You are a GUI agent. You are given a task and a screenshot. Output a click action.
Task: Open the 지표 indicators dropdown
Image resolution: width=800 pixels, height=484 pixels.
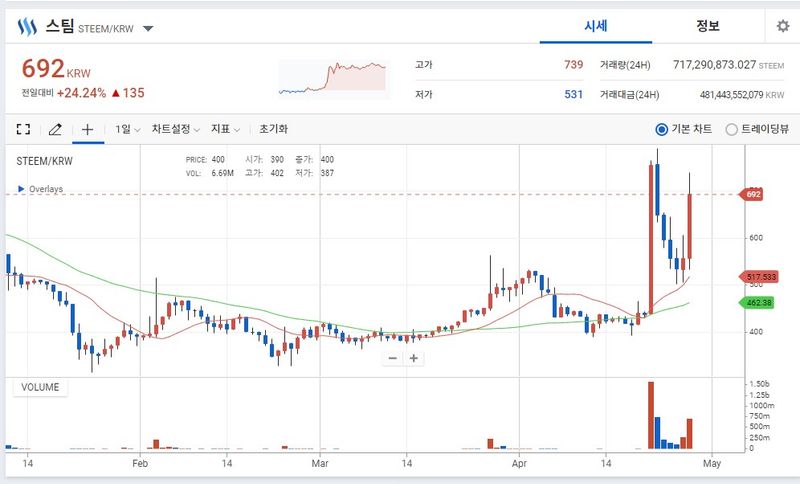tap(225, 130)
